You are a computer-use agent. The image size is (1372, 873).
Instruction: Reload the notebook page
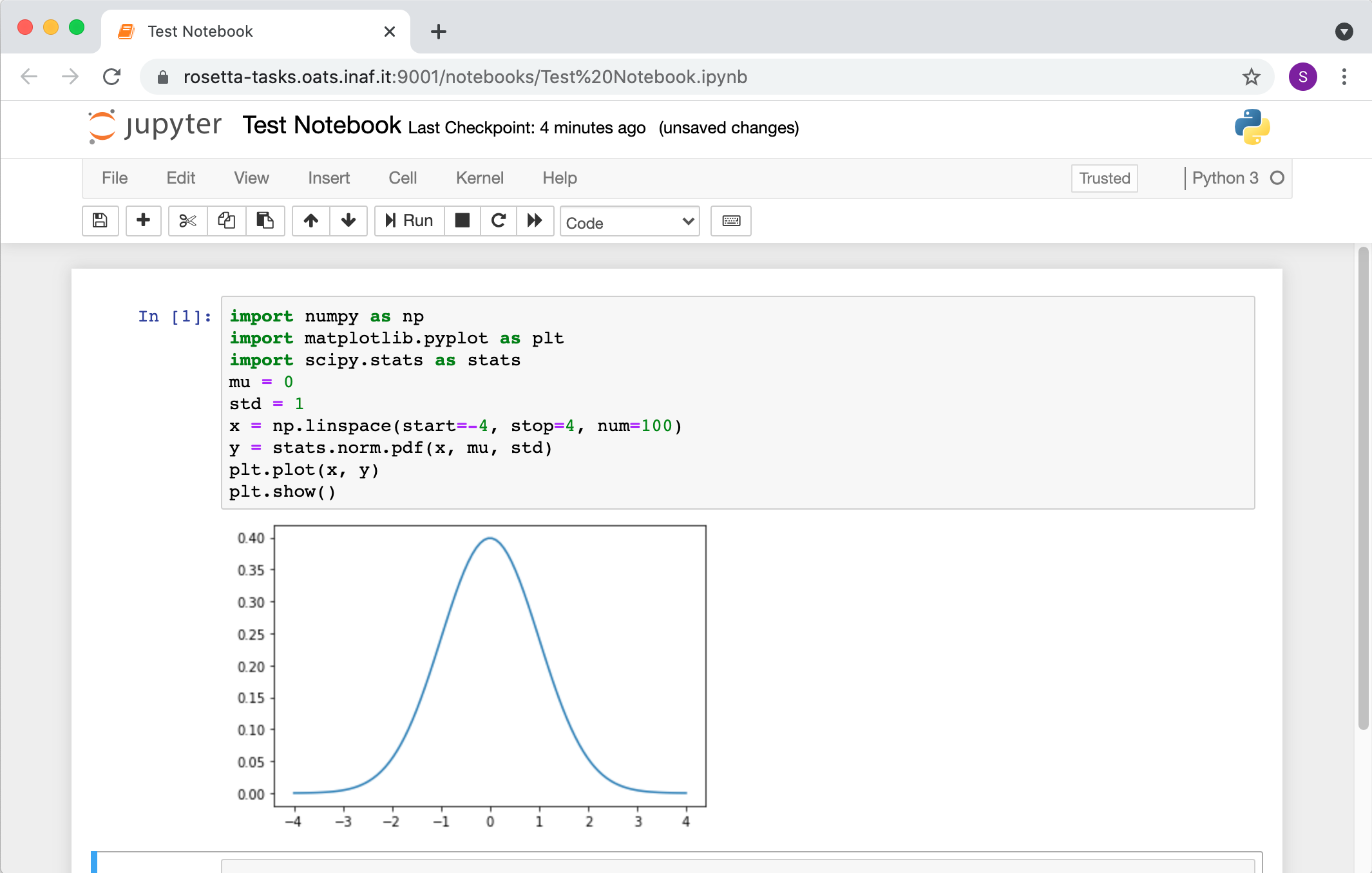[x=112, y=77]
